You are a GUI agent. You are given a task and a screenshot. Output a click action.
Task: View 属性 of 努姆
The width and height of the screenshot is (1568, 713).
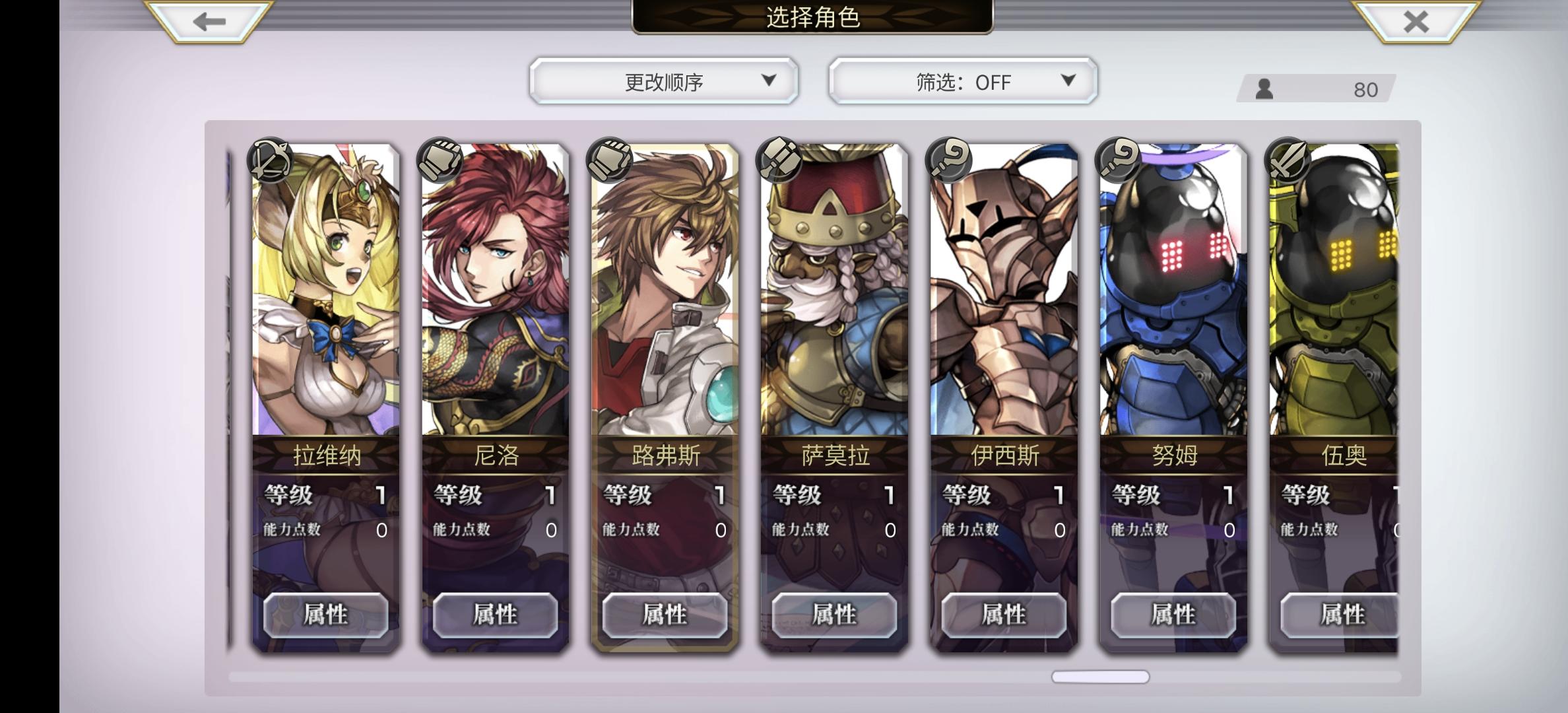(x=1173, y=615)
